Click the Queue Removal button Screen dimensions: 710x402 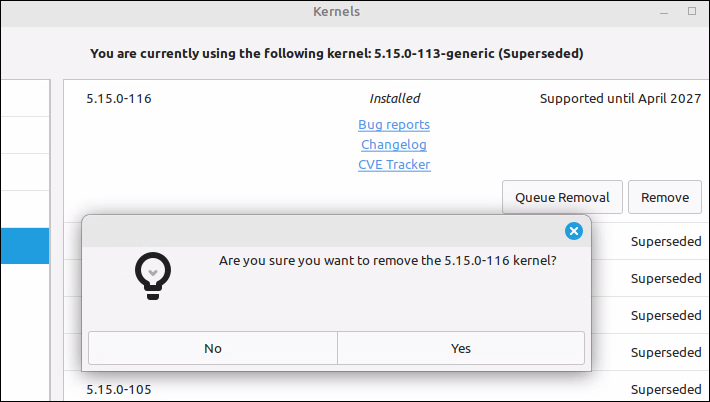tap(562, 197)
